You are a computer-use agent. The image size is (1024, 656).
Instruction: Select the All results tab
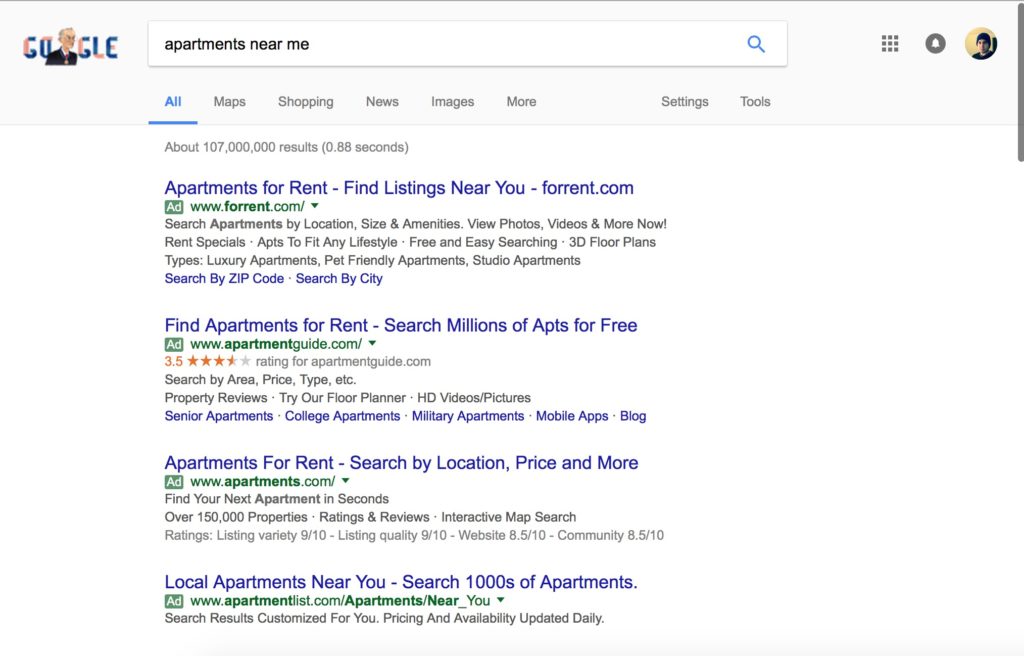172,101
